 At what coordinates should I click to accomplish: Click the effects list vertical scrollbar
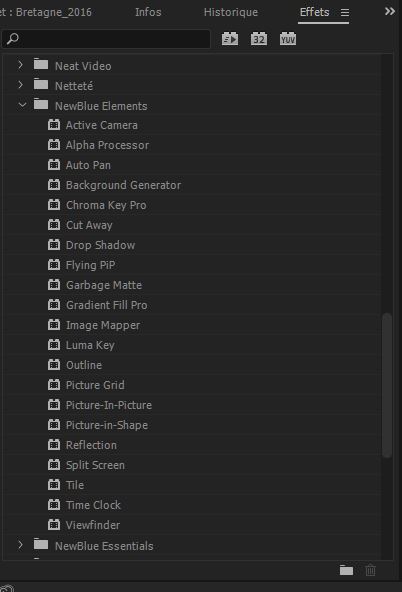tap(387, 385)
